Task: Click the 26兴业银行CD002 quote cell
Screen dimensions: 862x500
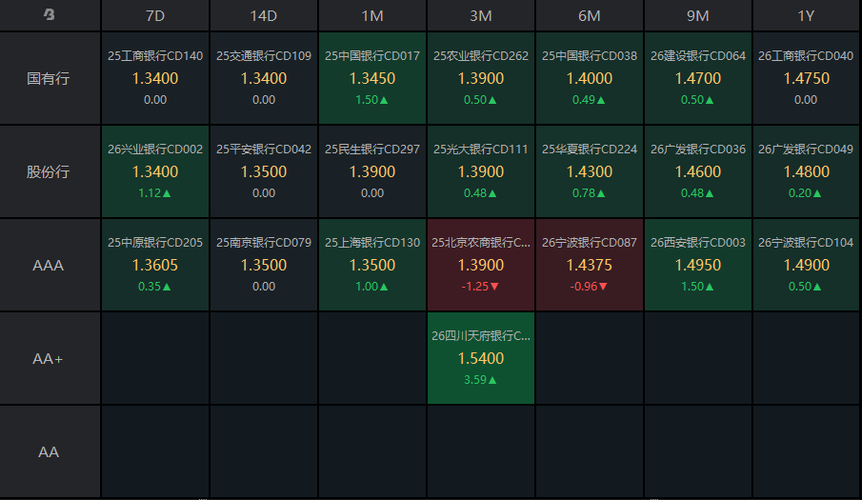Action: (155, 171)
